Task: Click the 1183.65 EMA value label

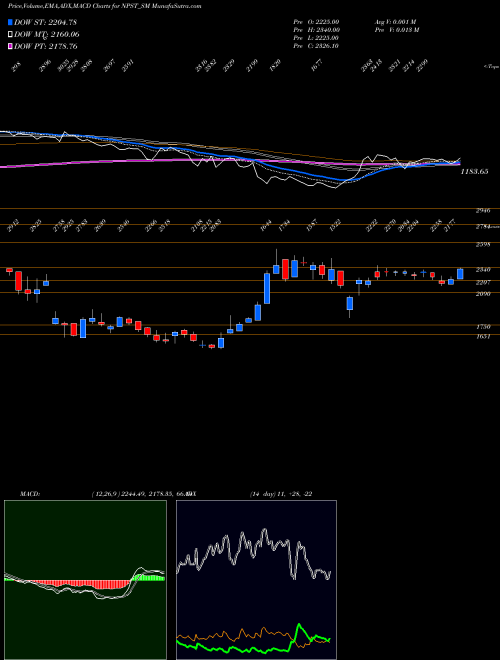Action: click(474, 171)
